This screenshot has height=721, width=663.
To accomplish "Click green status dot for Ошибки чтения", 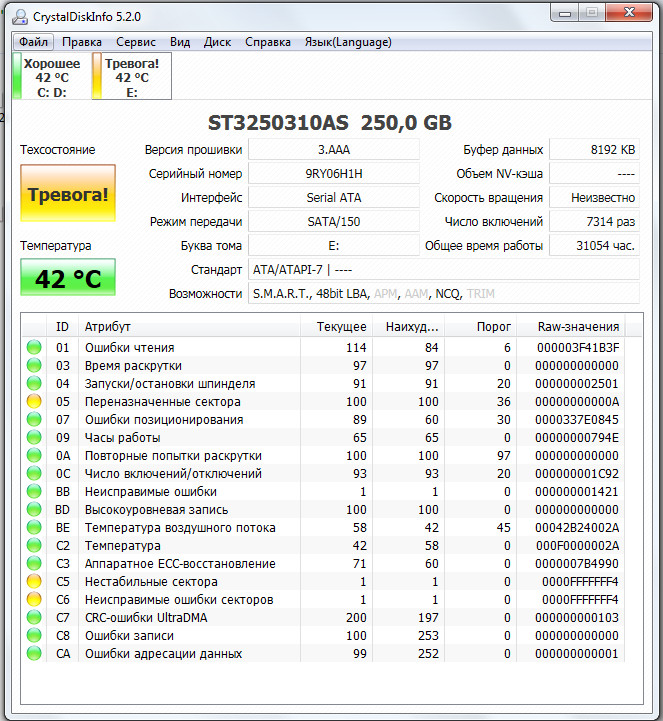I will [35, 348].
